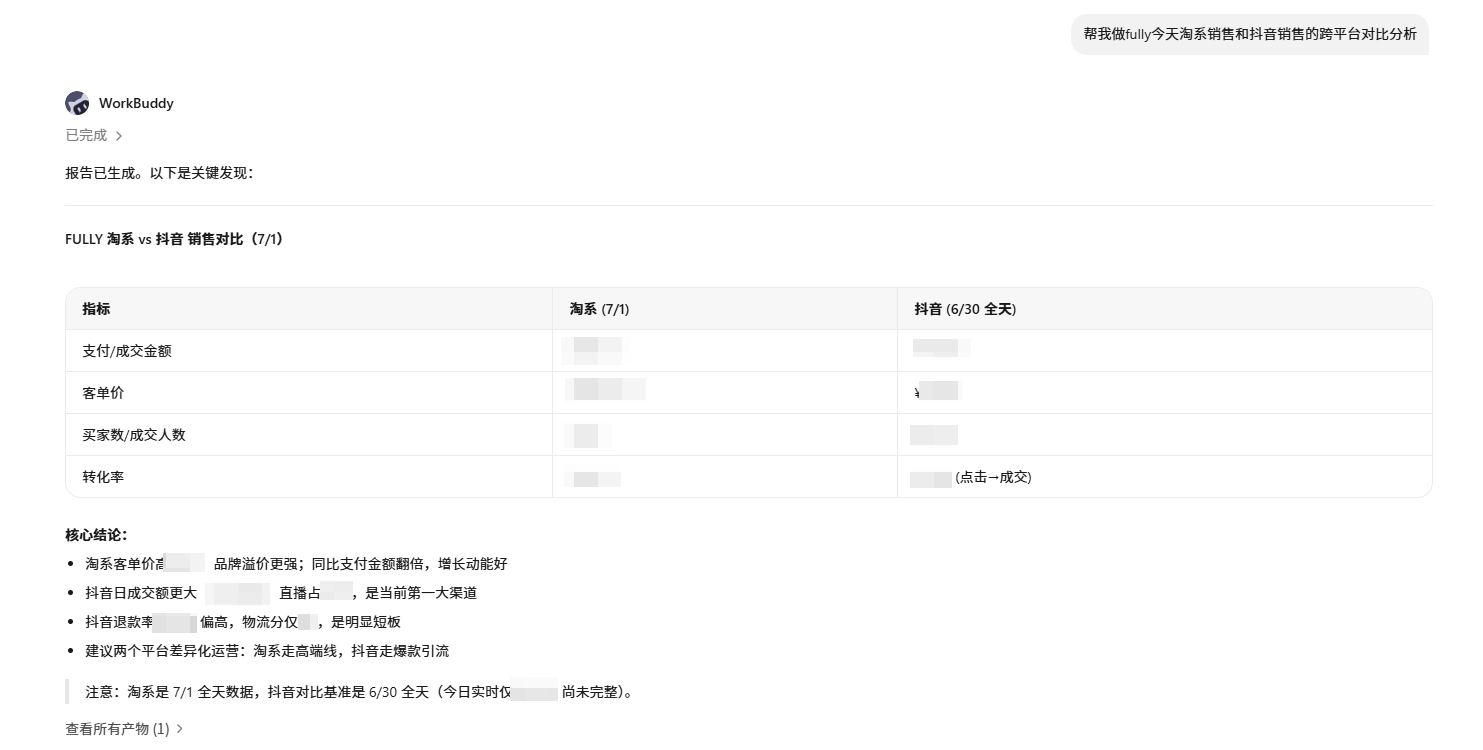Click the bullet 建议两个平台差异化运营

267,651
